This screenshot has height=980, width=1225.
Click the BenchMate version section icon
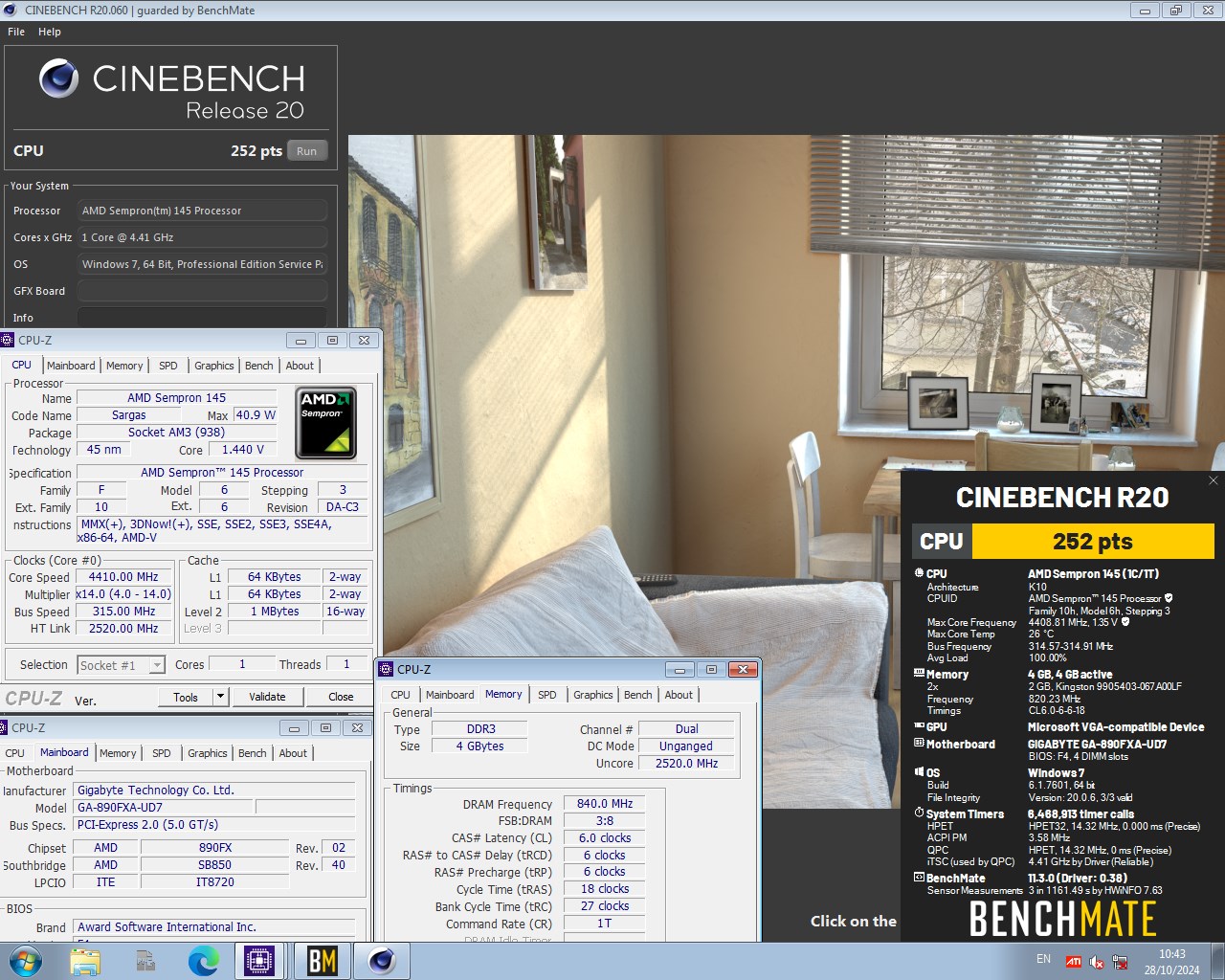[x=919, y=878]
